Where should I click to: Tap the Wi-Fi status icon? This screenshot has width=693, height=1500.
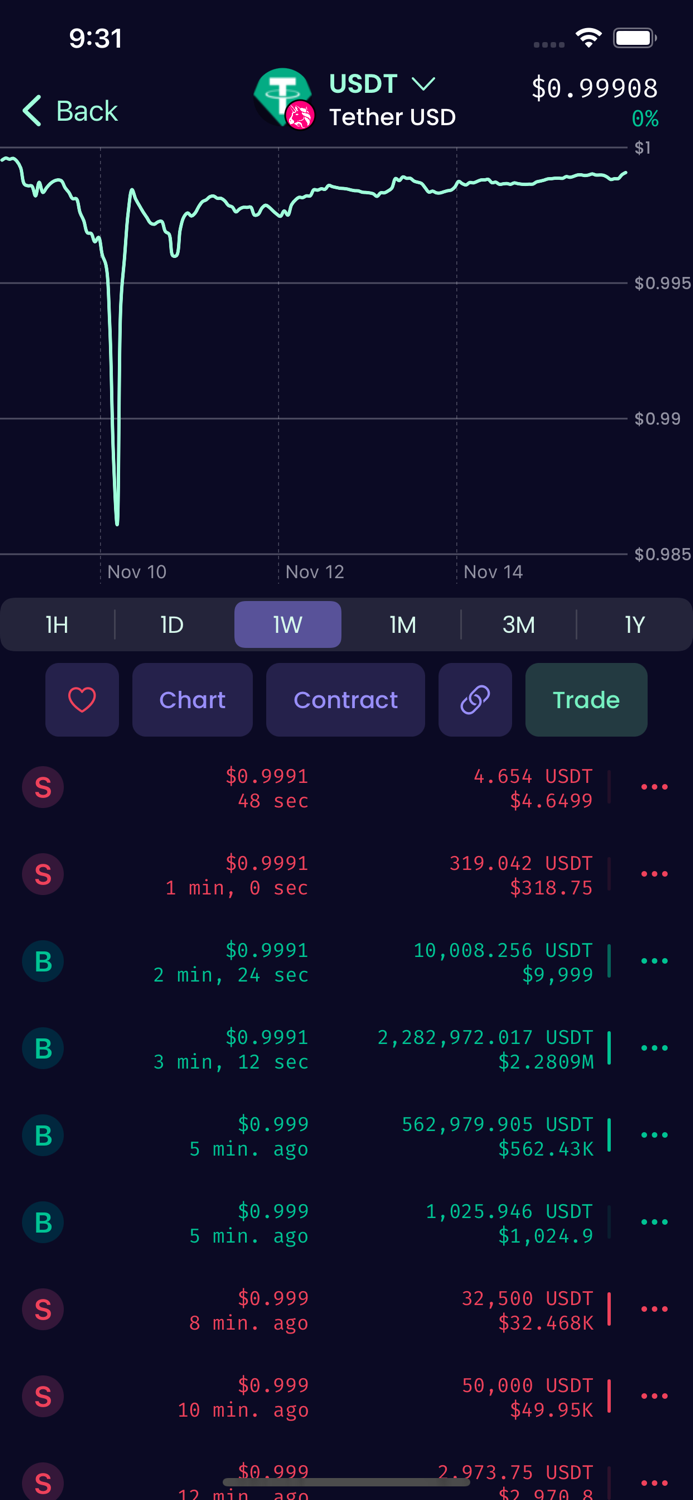click(589, 37)
